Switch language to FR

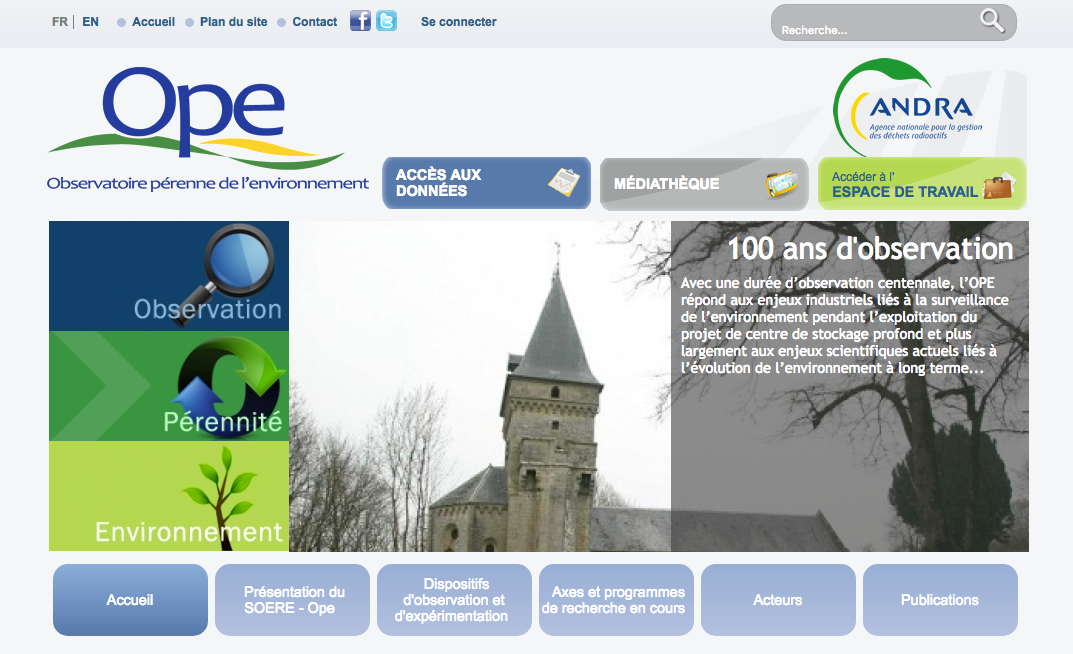point(60,22)
